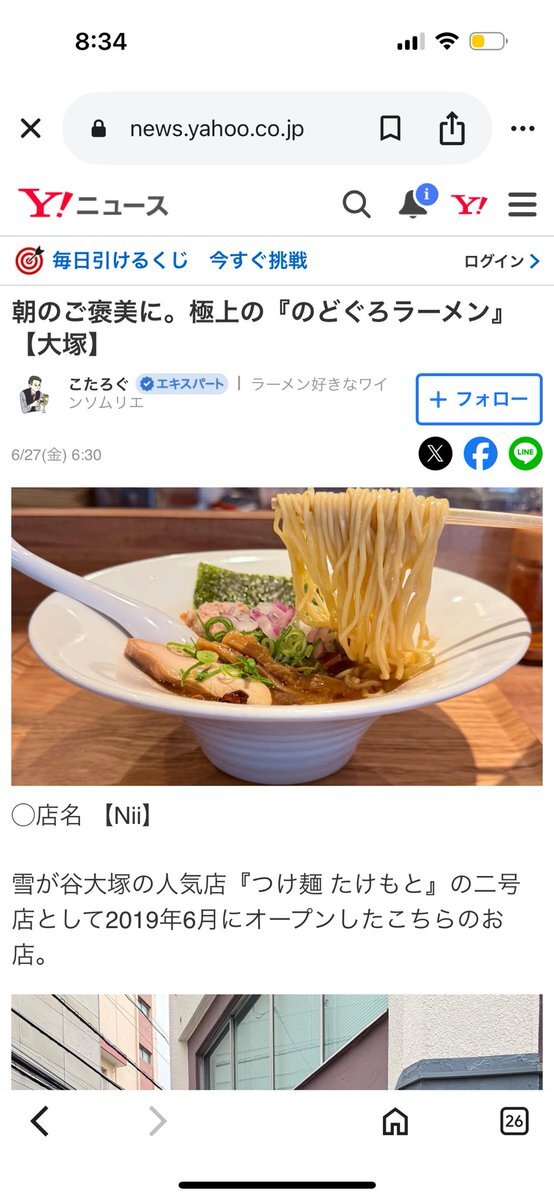
Task: Tap the ramen noodle photo
Action: coord(277,636)
